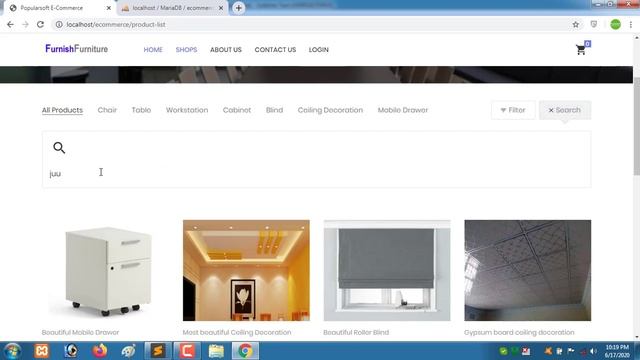Bookmark this page with star icon

coord(576,24)
